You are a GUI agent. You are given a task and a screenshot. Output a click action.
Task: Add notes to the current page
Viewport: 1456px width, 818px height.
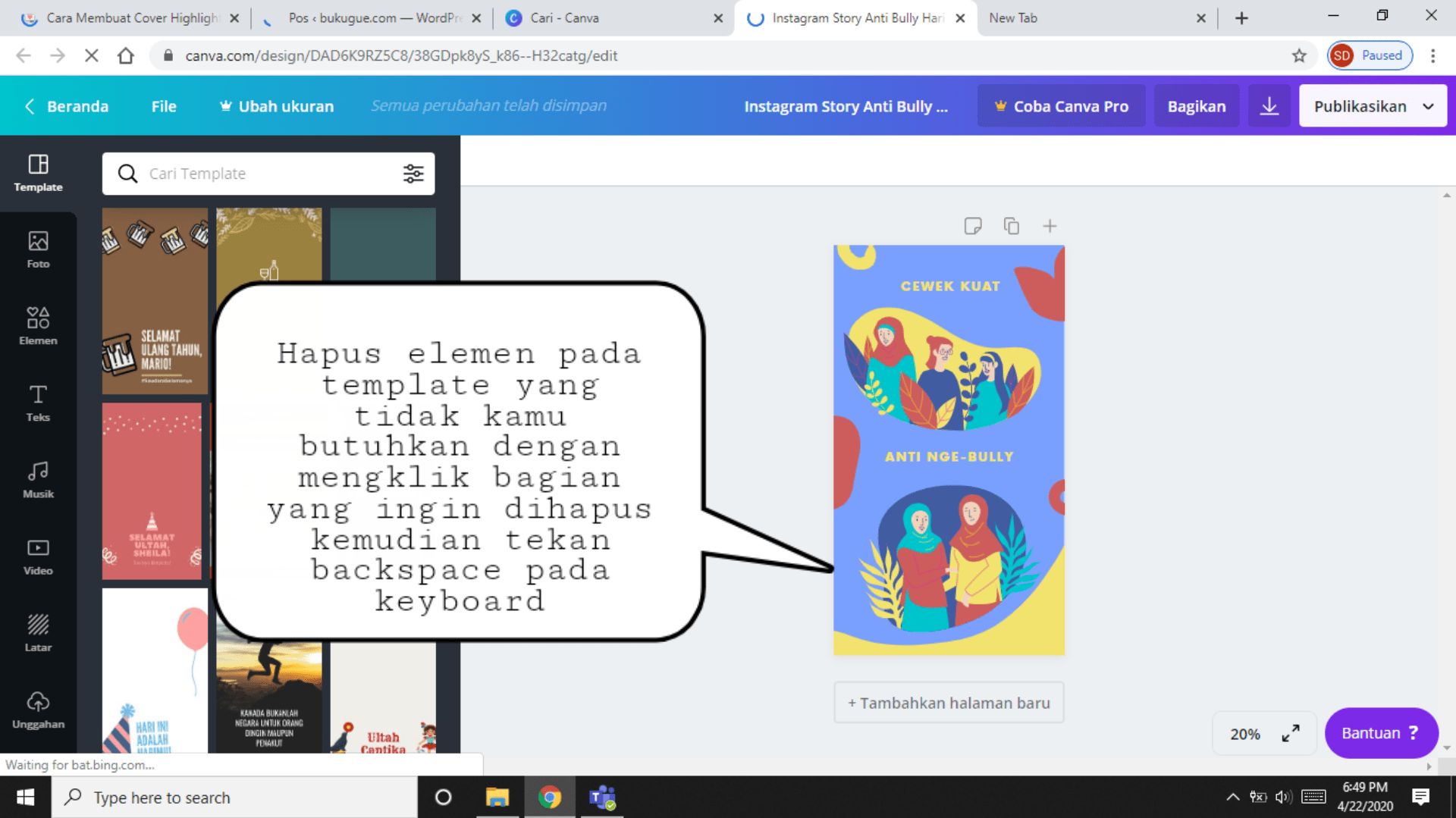tap(973, 225)
